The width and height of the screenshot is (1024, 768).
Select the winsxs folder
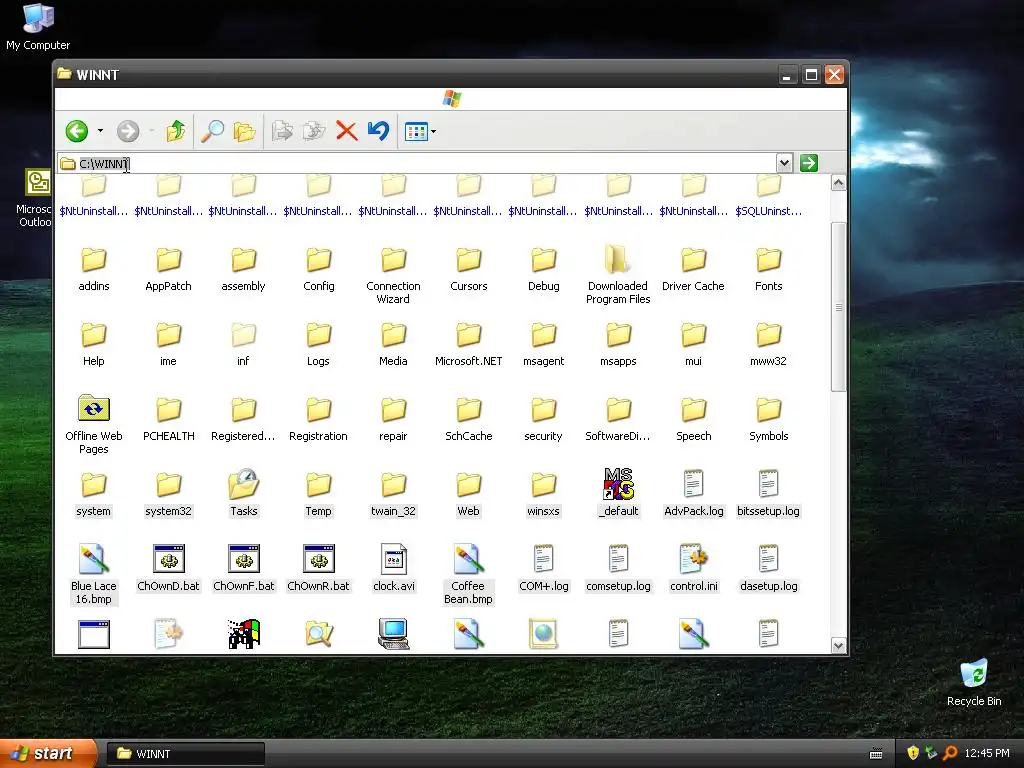pos(543,495)
